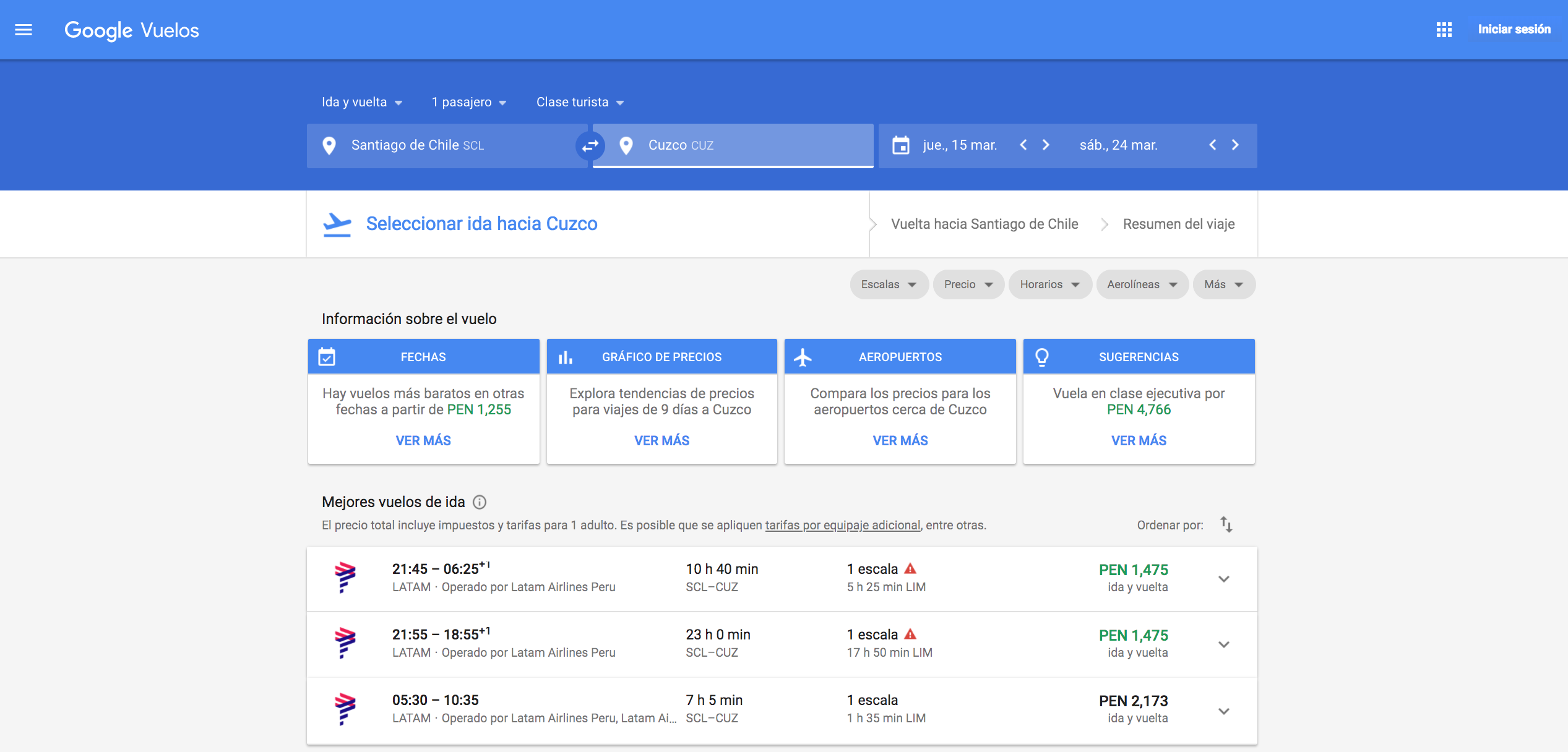Image resolution: width=1568 pixels, height=752 pixels.
Task: Go to previous return date
Action: [1213, 145]
